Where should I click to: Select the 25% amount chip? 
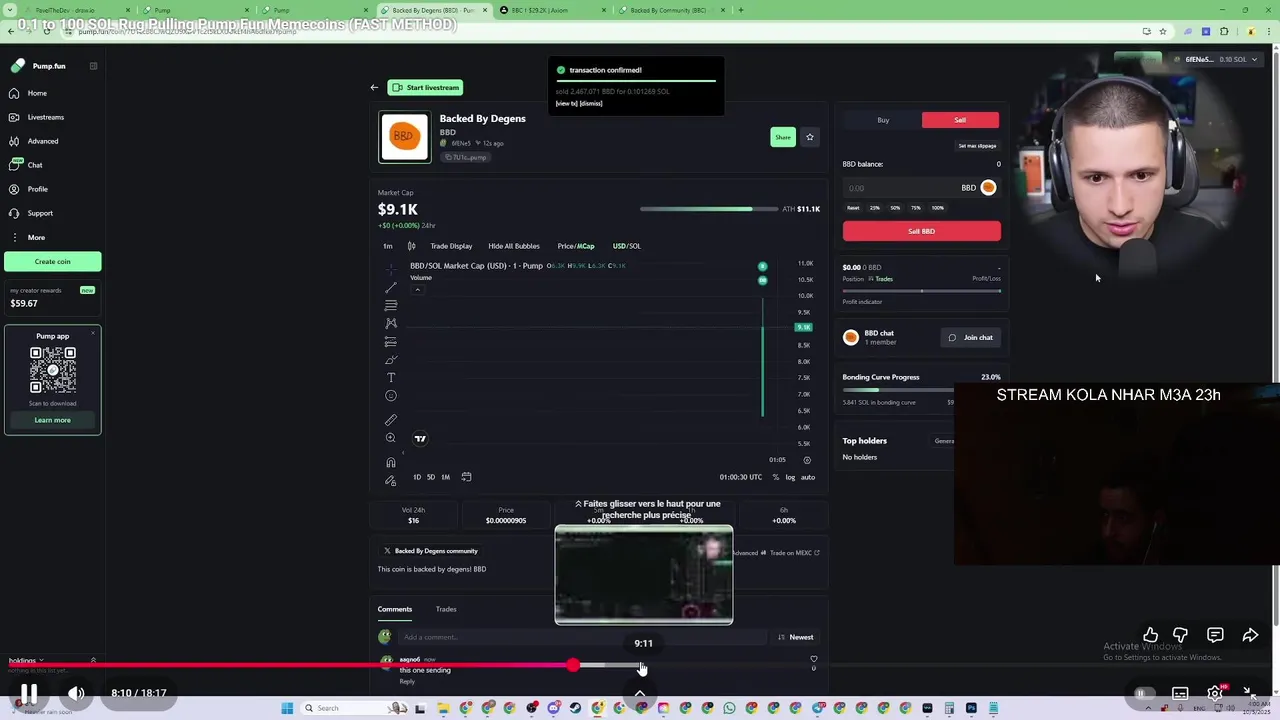click(874, 208)
